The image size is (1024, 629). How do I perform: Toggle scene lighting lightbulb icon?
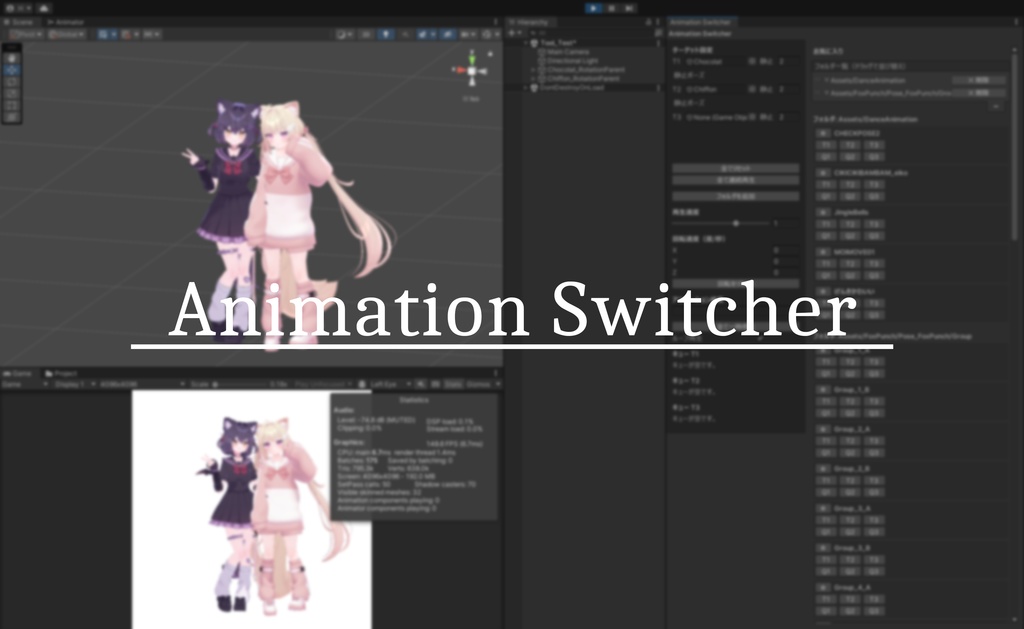[x=386, y=34]
